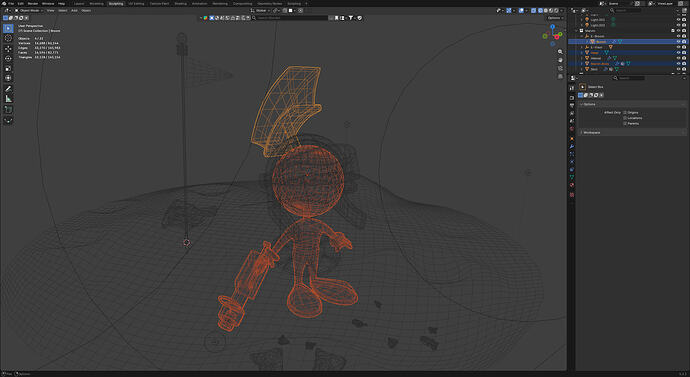The width and height of the screenshot is (690, 377).
Task: Open the Material properties tab
Action: click(x=572, y=185)
